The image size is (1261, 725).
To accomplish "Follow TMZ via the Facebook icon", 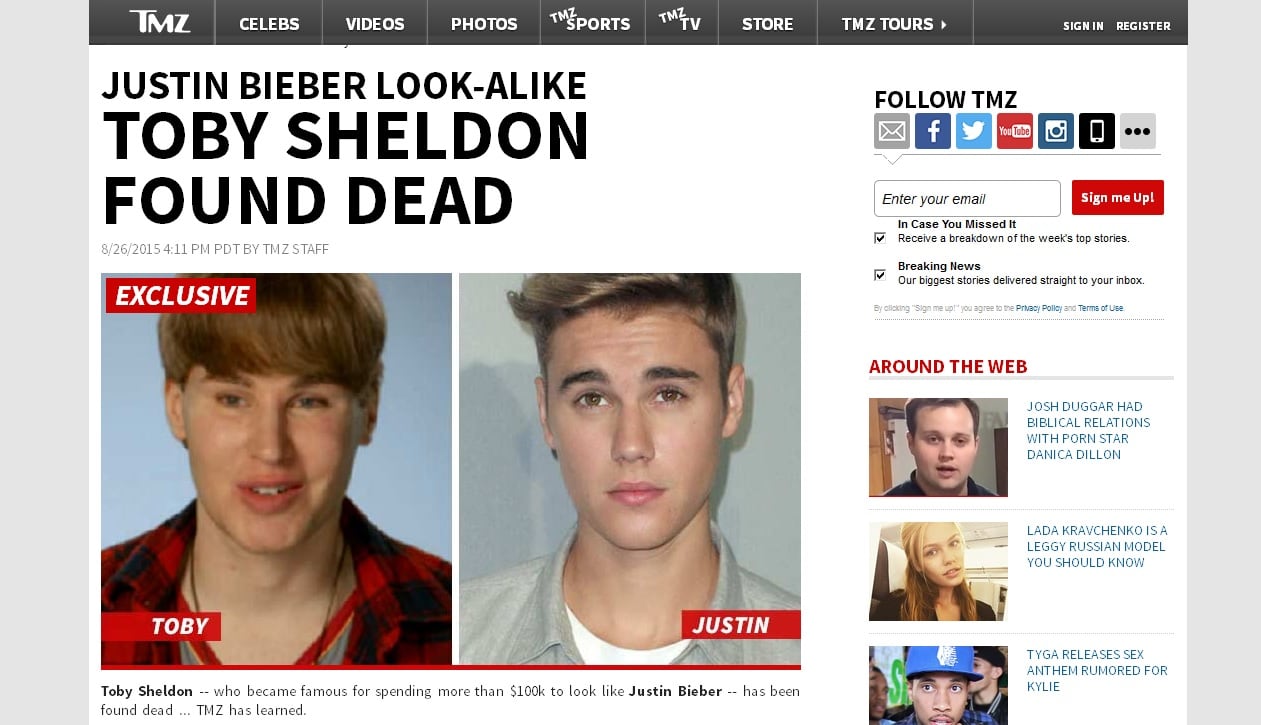I will coord(933,131).
